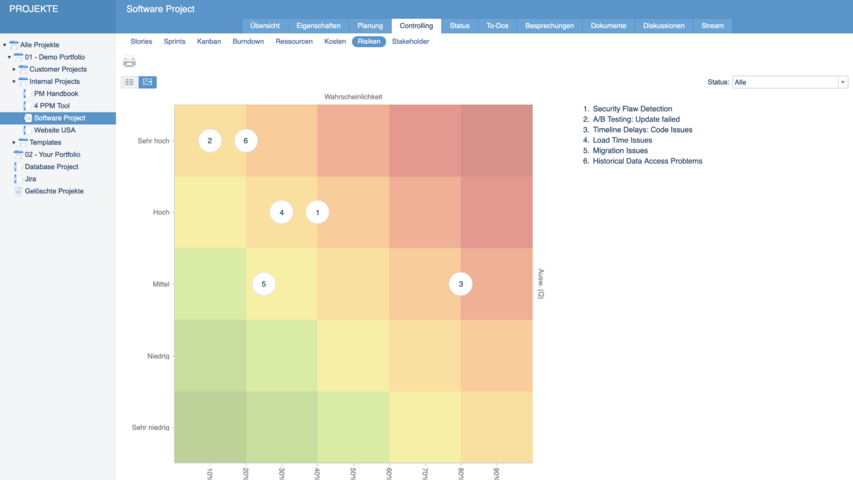Select risk bubble number 3 in matrix

460,284
